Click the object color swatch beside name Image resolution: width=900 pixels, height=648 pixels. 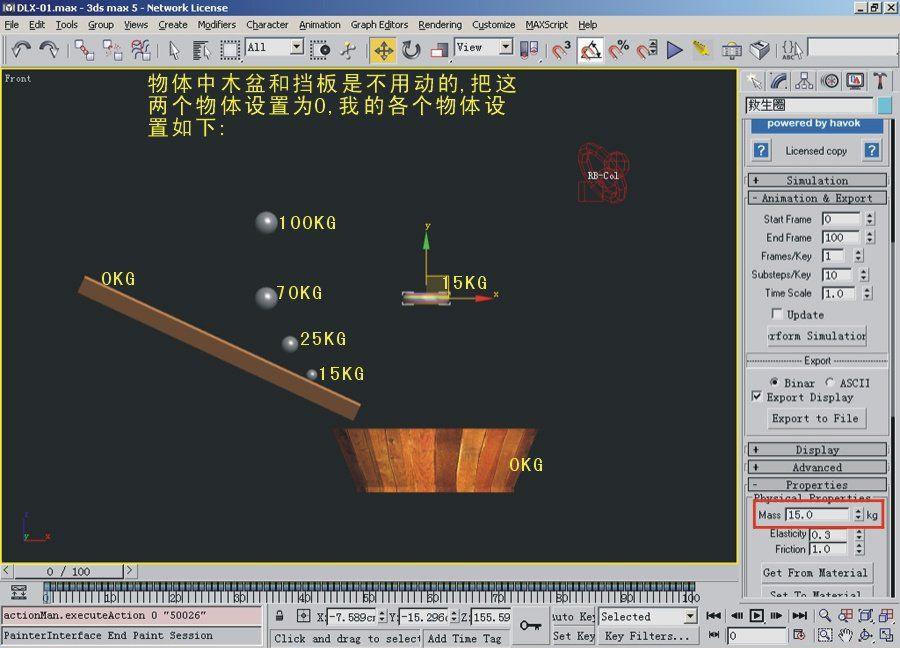click(x=884, y=105)
